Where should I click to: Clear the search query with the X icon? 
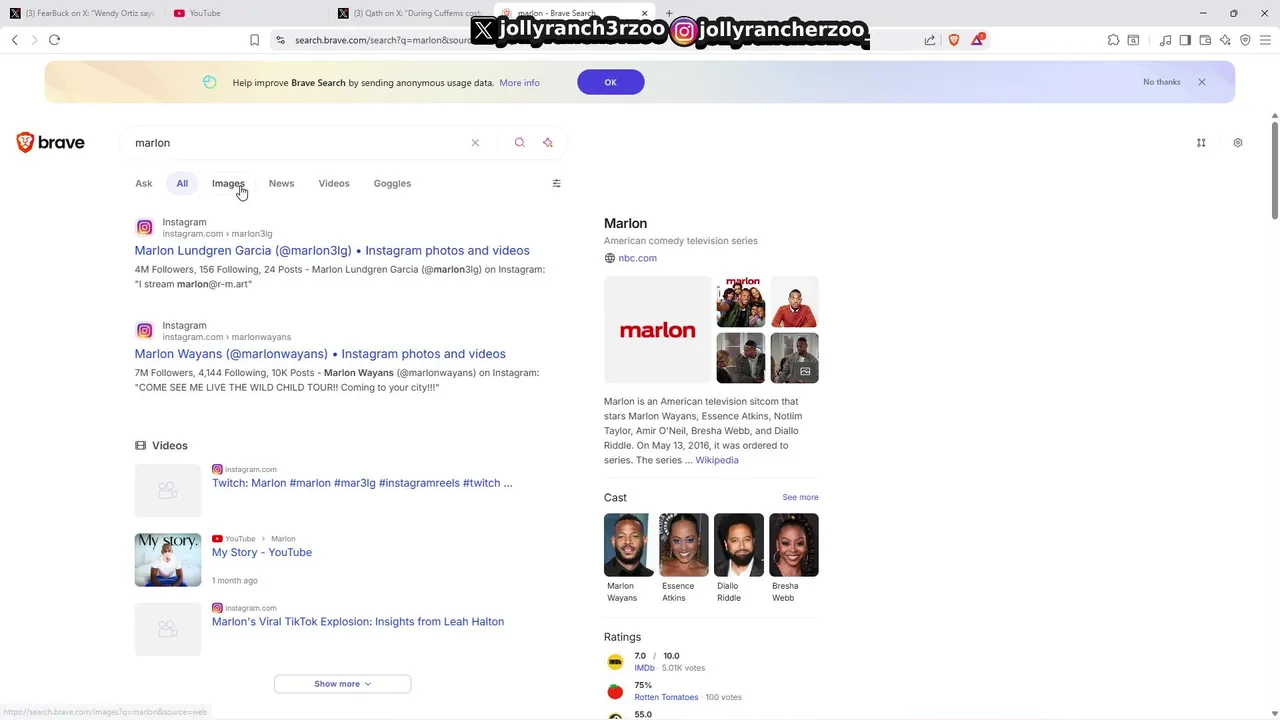[475, 143]
